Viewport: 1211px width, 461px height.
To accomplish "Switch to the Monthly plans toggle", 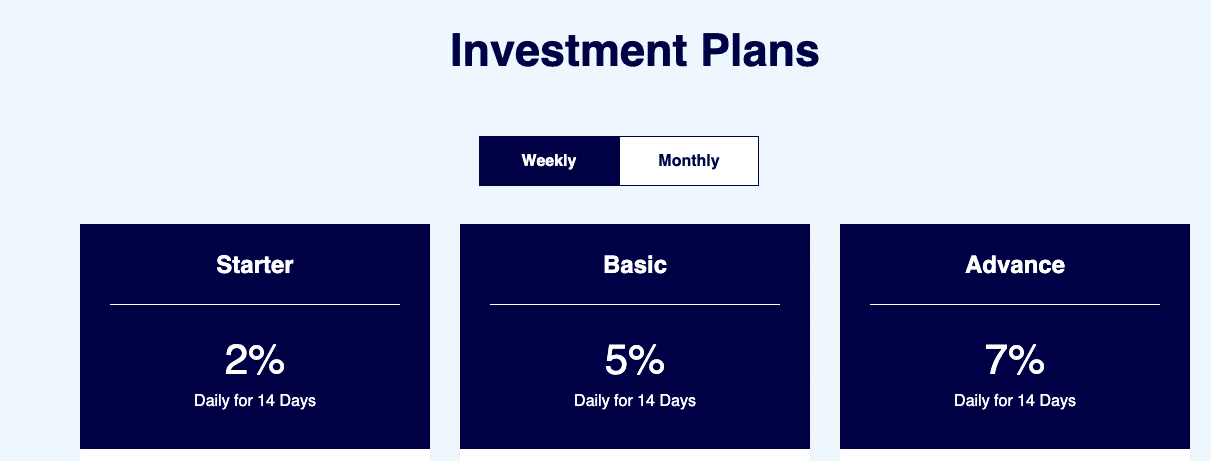I will click(x=689, y=161).
